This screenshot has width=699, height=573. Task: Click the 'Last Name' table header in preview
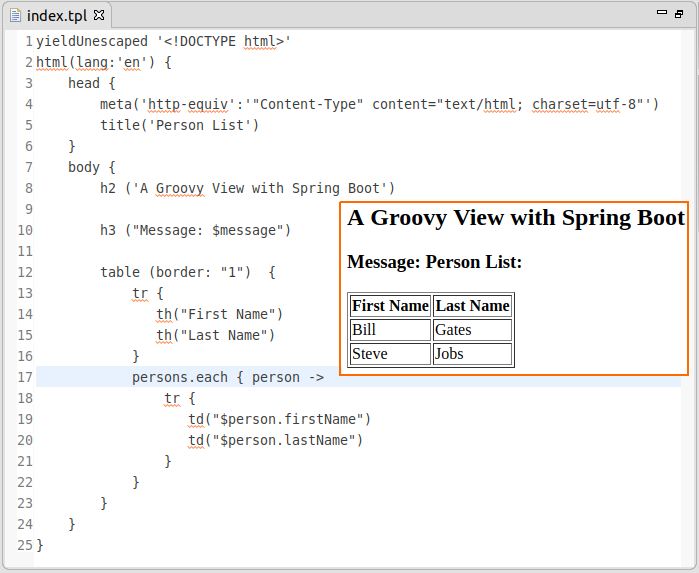472,306
